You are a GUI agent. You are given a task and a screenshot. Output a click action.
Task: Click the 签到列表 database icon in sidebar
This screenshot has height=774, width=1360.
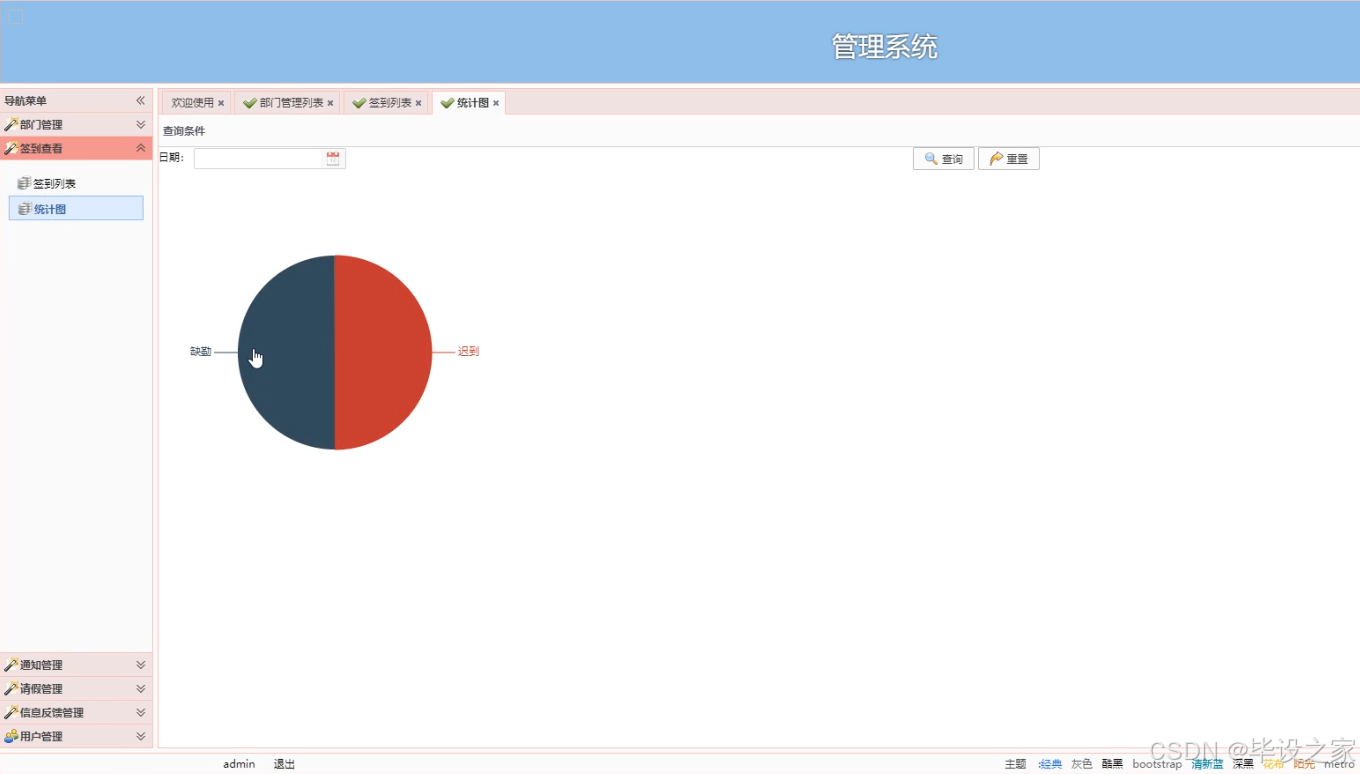pyautogui.click(x=23, y=182)
